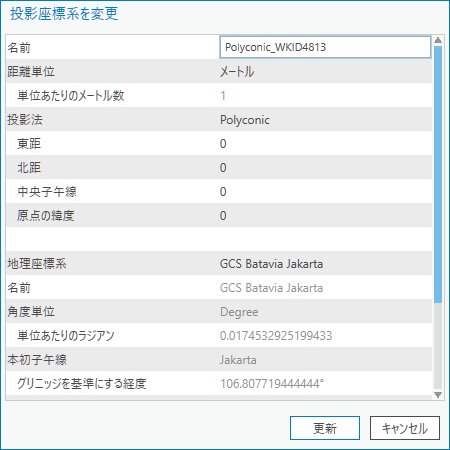The width and height of the screenshot is (450, 450).
Task: Click the scrollbar track below the thumb
Action: pyautogui.click(x=438, y=346)
